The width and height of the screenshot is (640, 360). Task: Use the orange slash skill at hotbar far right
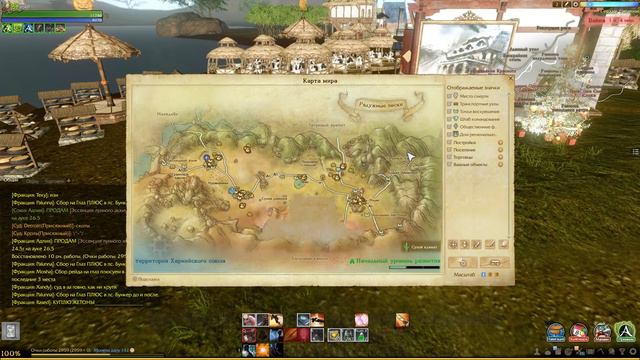click(402, 320)
